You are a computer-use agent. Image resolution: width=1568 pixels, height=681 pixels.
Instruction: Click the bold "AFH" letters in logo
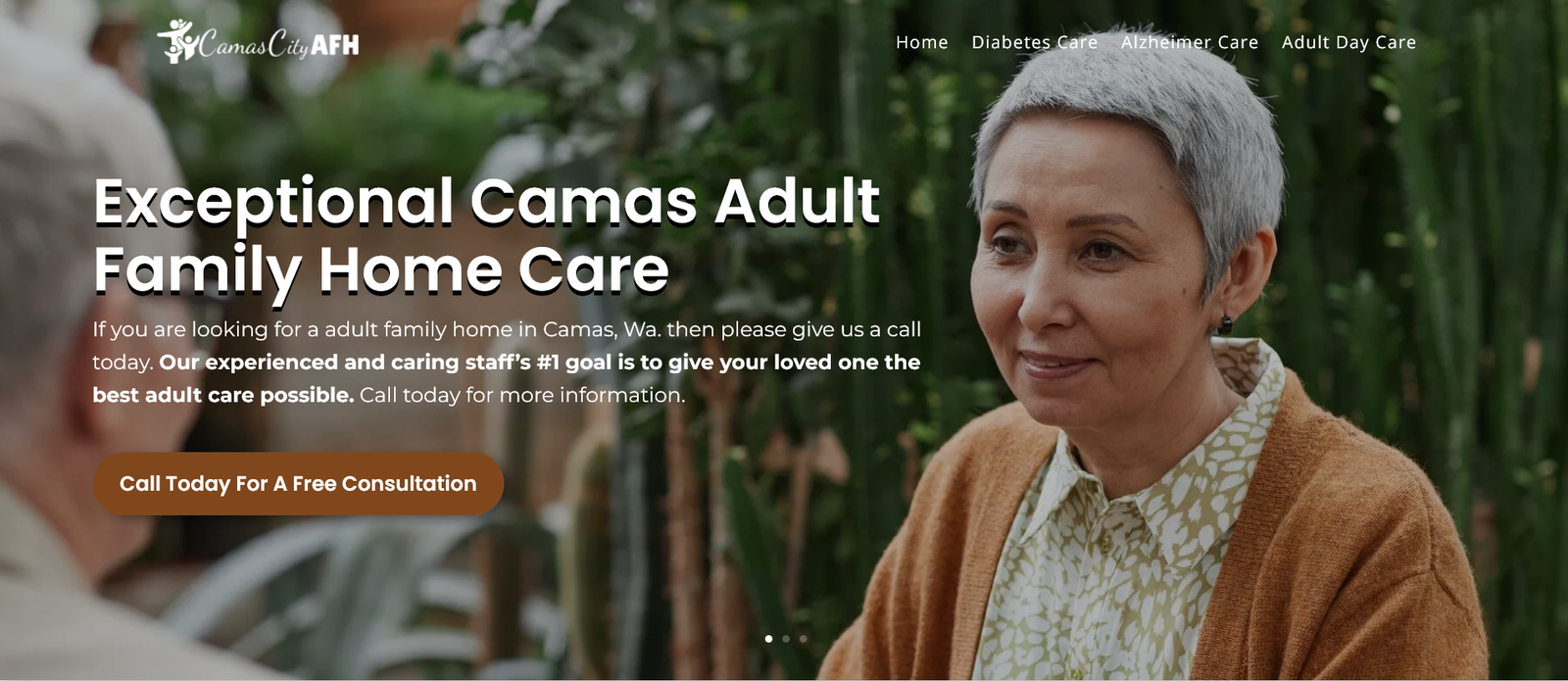pos(335,45)
